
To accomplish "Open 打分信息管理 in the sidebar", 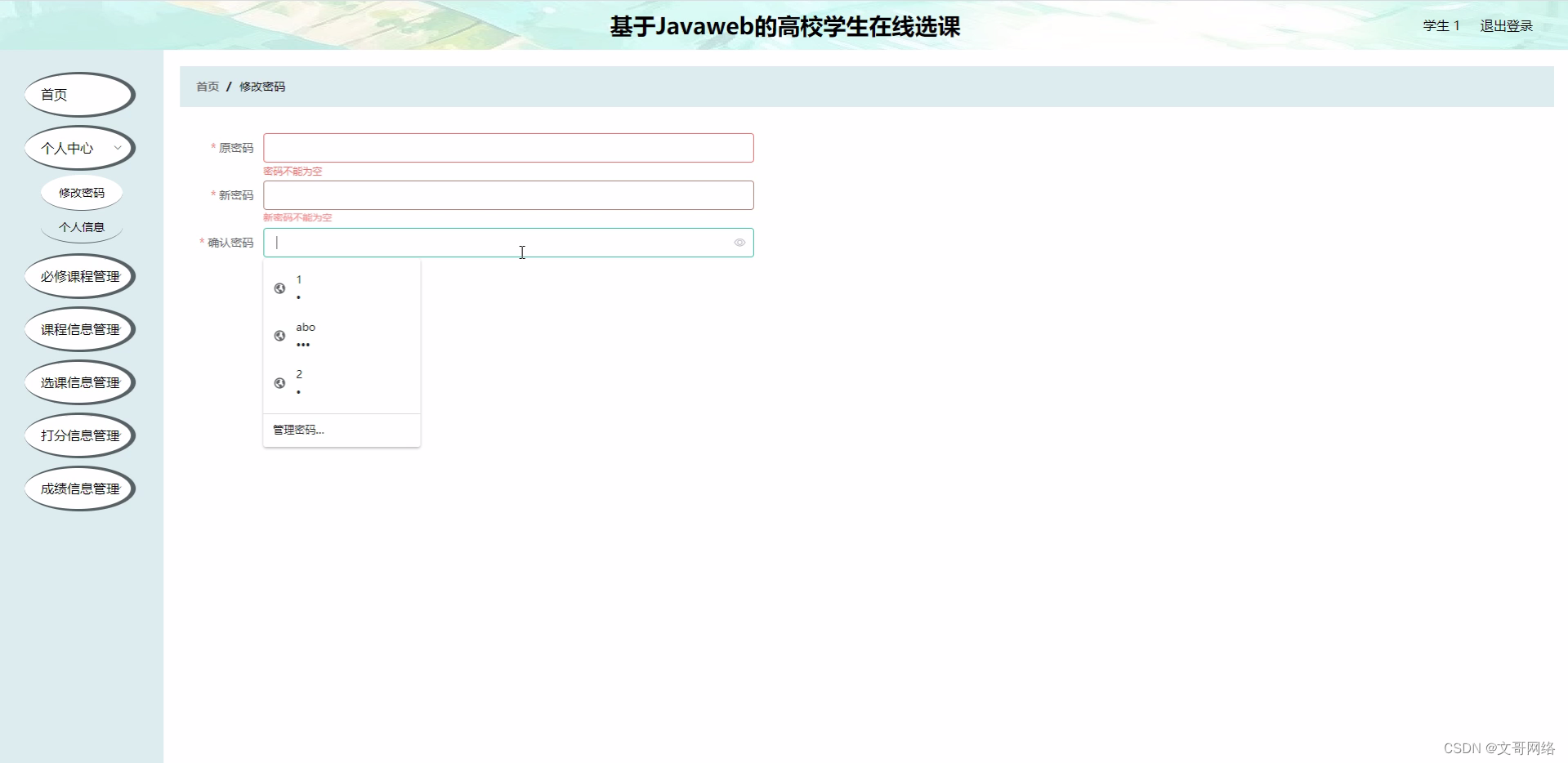I will coord(79,435).
